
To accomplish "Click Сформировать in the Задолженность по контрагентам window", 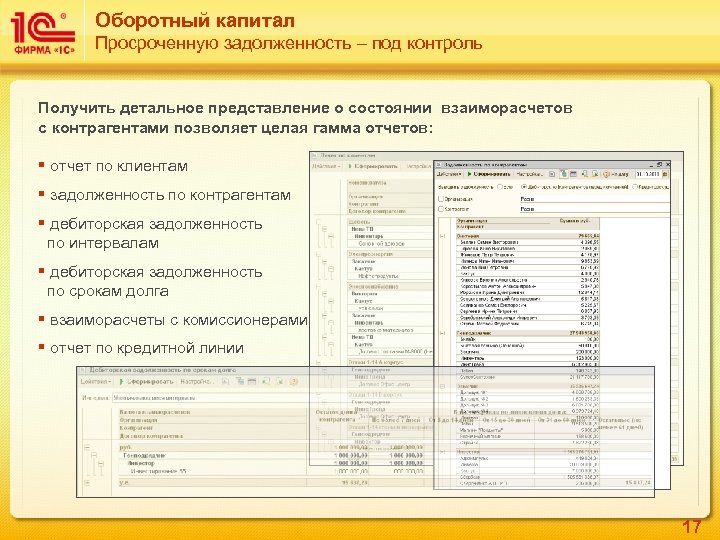I will point(489,174).
